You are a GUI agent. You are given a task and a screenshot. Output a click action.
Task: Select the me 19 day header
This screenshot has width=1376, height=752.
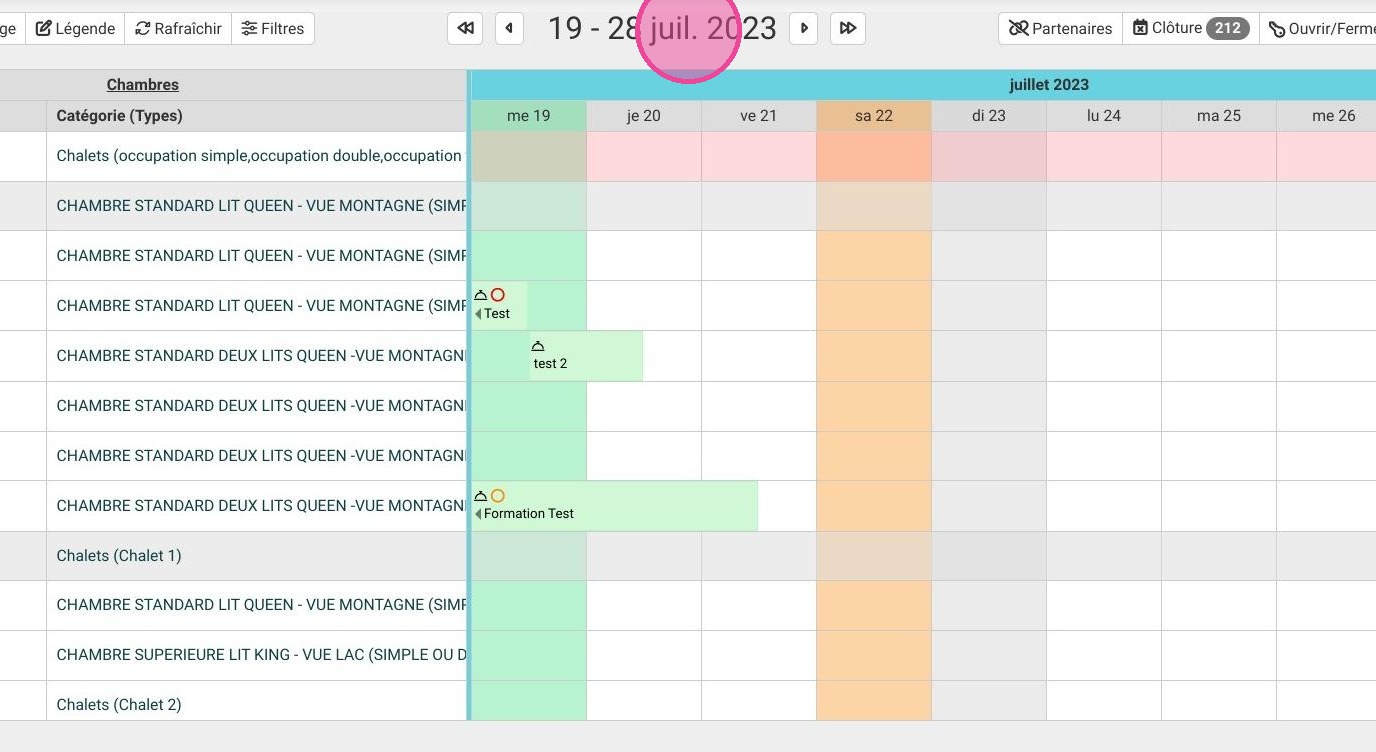pyautogui.click(x=529, y=116)
